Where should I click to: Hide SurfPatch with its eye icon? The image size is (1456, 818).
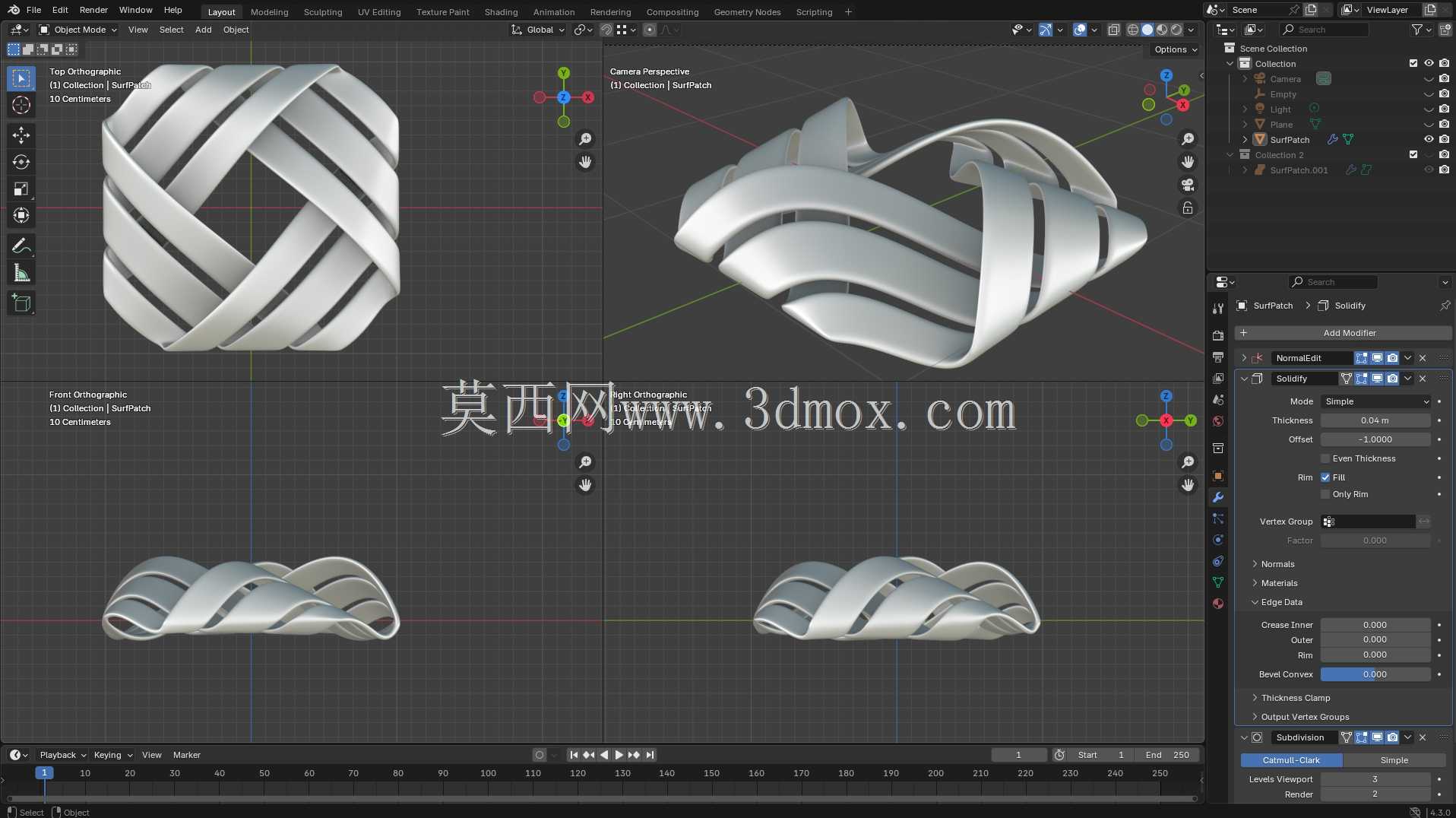click(x=1429, y=139)
